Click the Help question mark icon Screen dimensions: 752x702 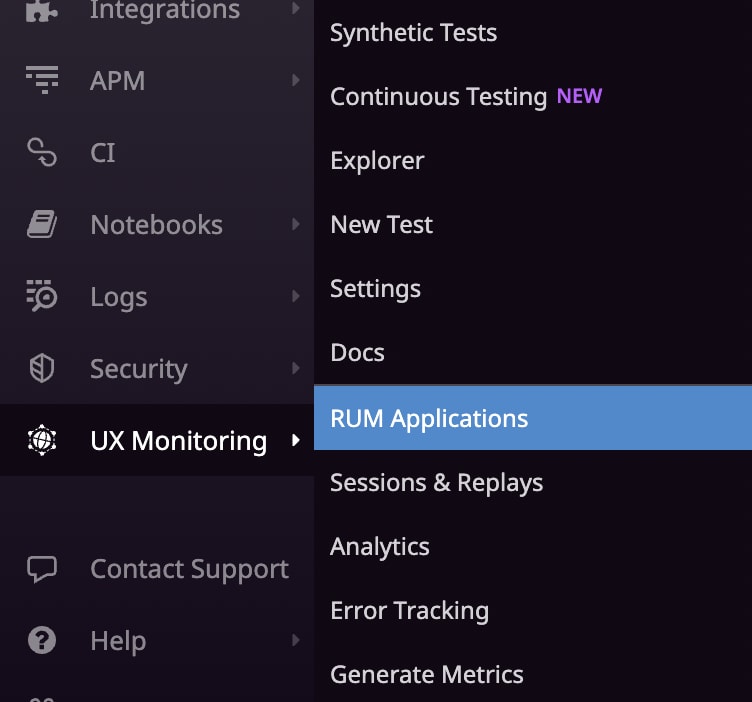coord(41,641)
